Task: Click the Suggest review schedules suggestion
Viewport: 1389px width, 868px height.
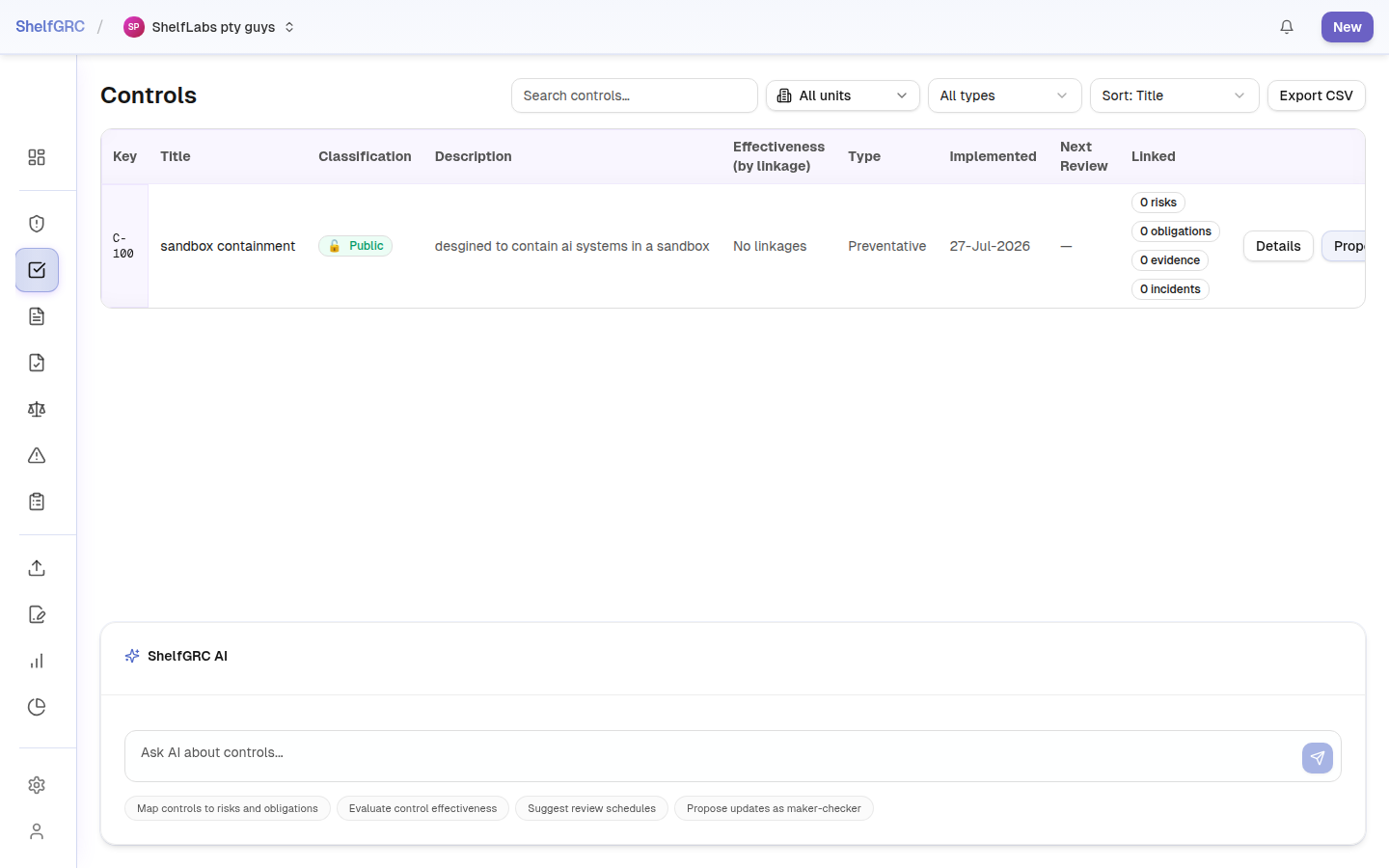Action: coord(591,808)
